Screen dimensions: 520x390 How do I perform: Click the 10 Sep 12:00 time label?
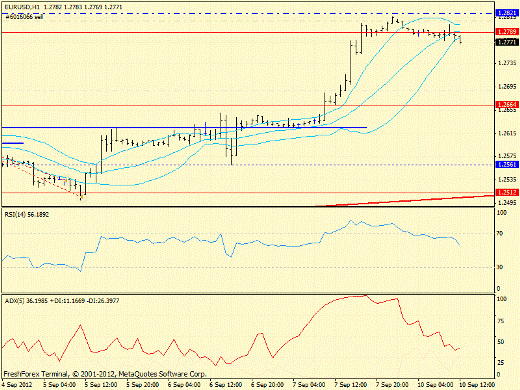pyautogui.click(x=477, y=385)
